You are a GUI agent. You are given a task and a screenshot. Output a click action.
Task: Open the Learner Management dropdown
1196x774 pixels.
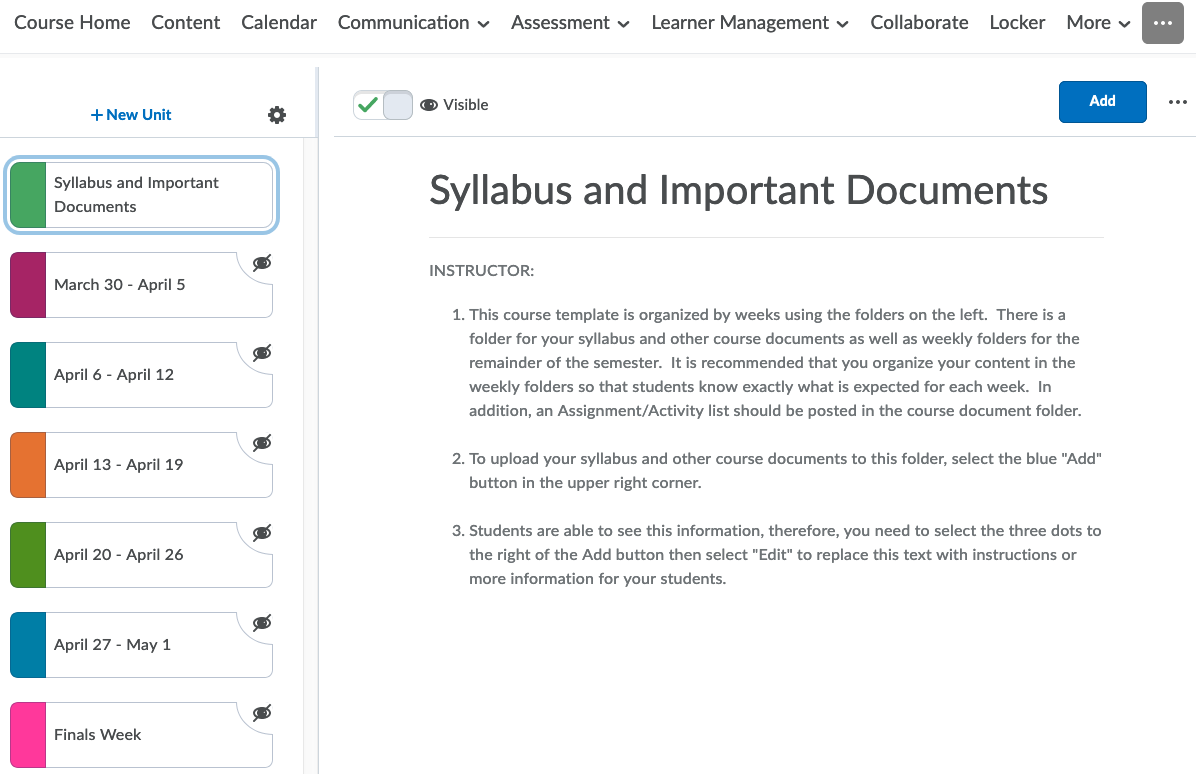coord(749,23)
